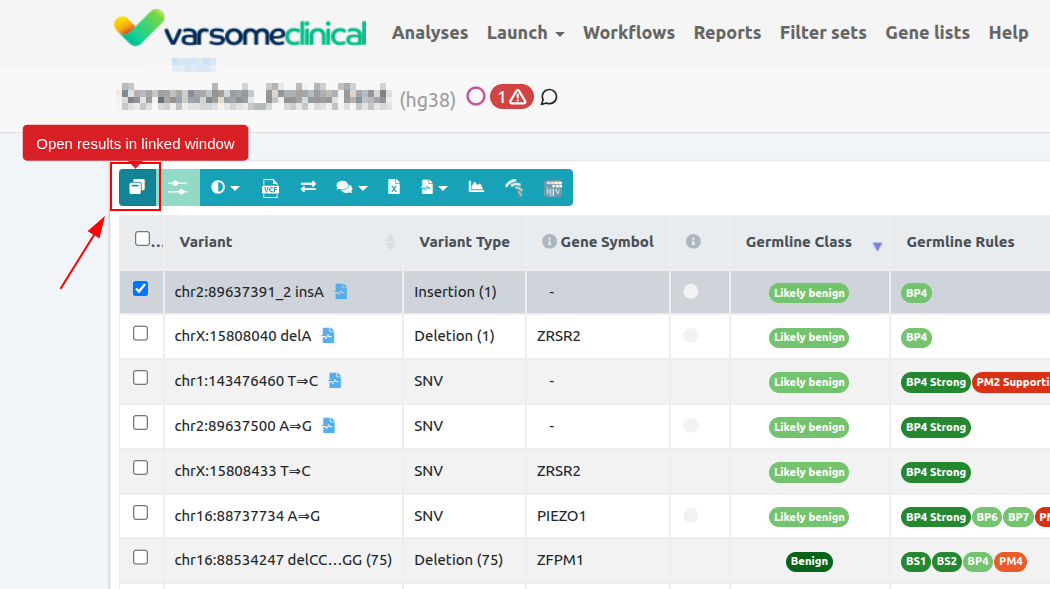Click the pink circle status indicator
The width and height of the screenshot is (1050, 589).
476,96
